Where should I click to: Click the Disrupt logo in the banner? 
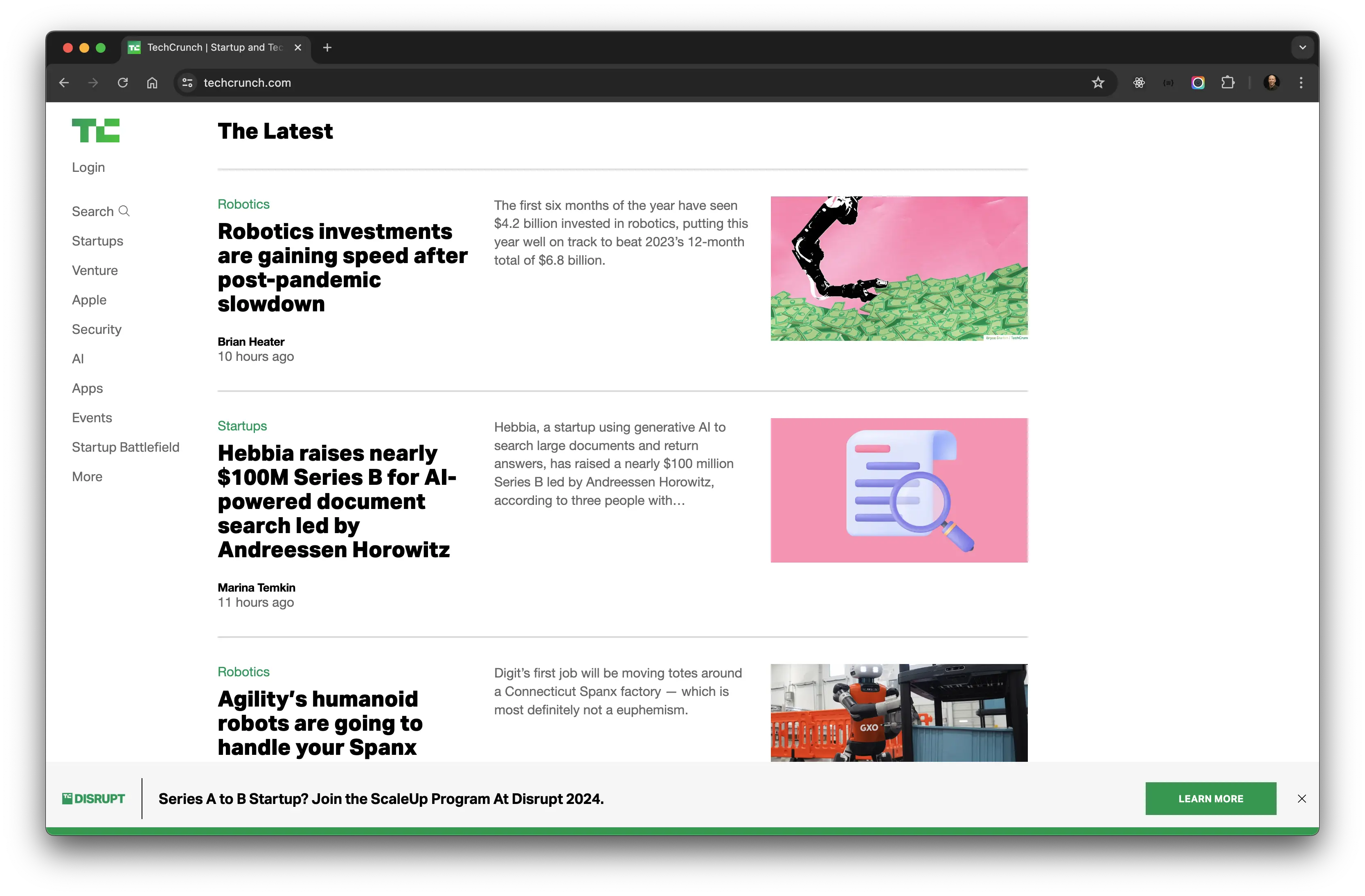[x=93, y=799]
